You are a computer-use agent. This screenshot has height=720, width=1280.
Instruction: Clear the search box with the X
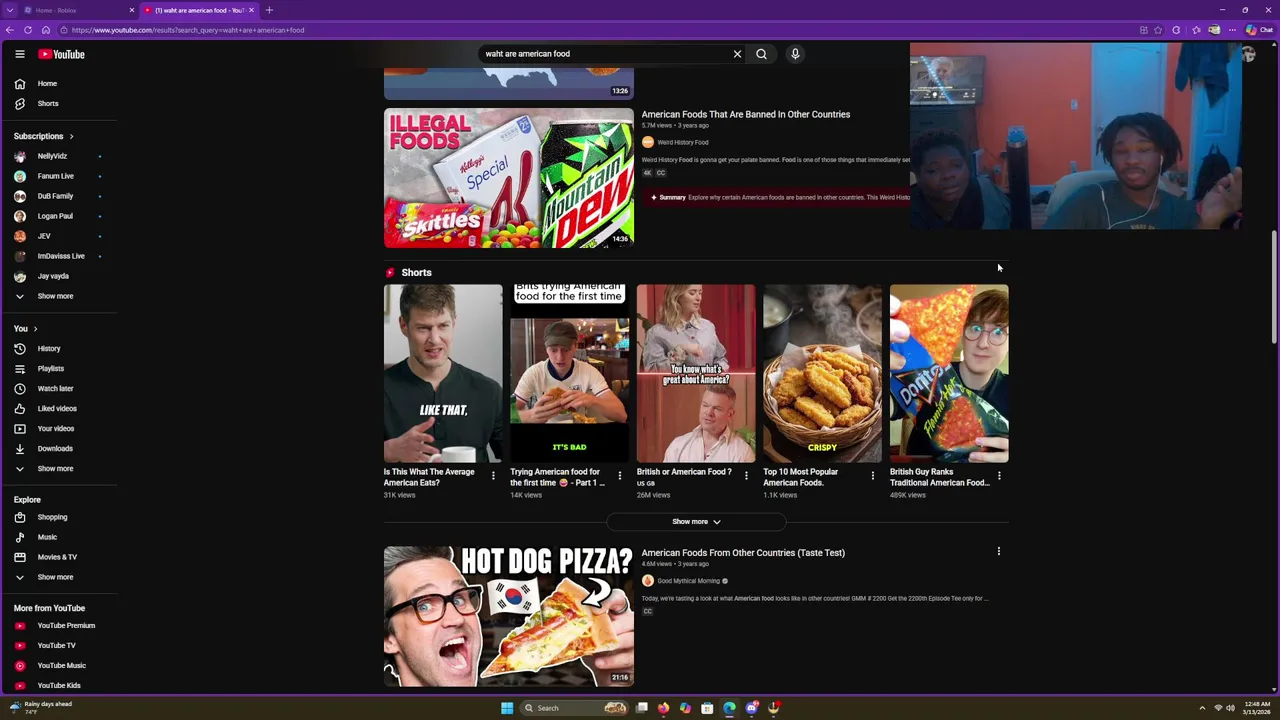737,54
